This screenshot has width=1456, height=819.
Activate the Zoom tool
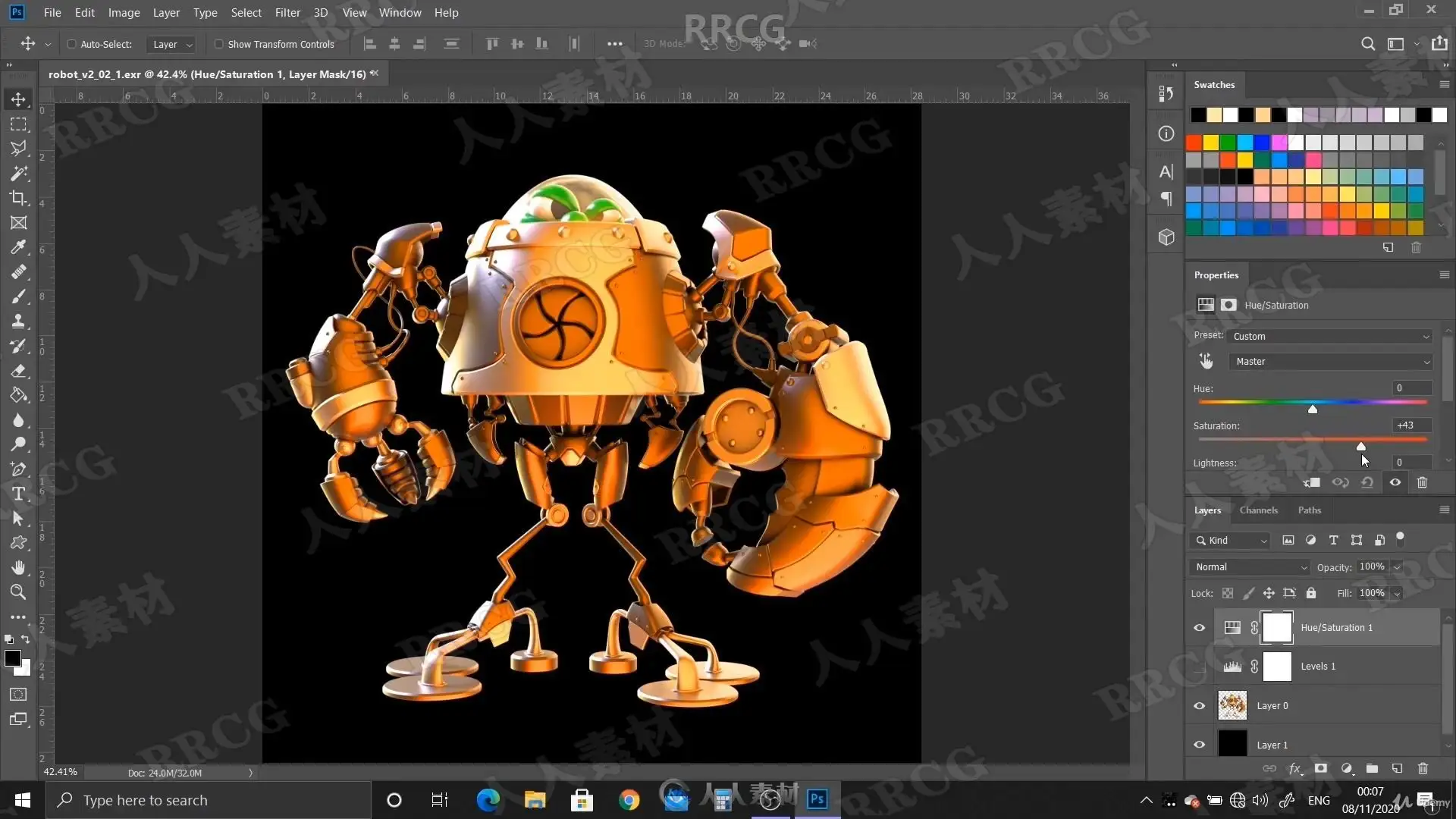(x=18, y=591)
